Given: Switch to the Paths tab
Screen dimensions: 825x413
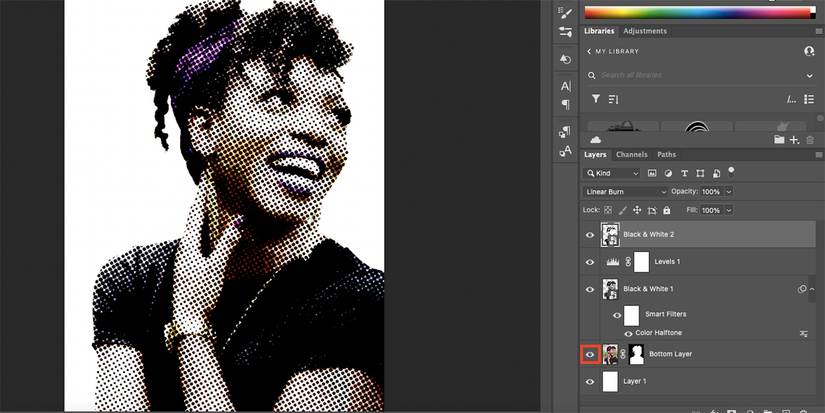Looking at the screenshot, I should (666, 155).
